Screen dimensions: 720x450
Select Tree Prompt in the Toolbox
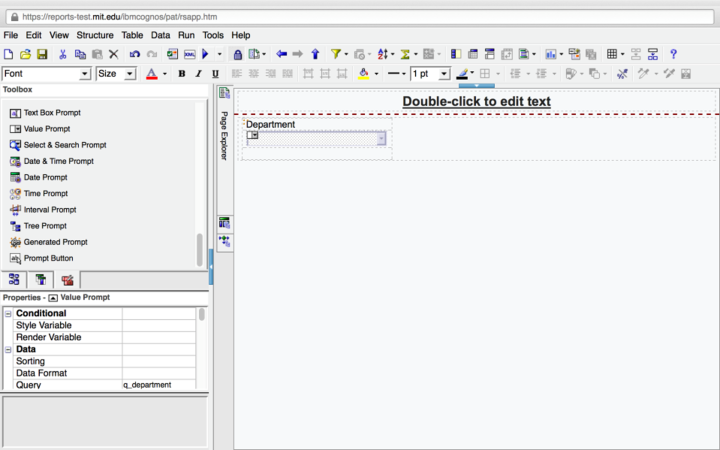tap(45, 226)
